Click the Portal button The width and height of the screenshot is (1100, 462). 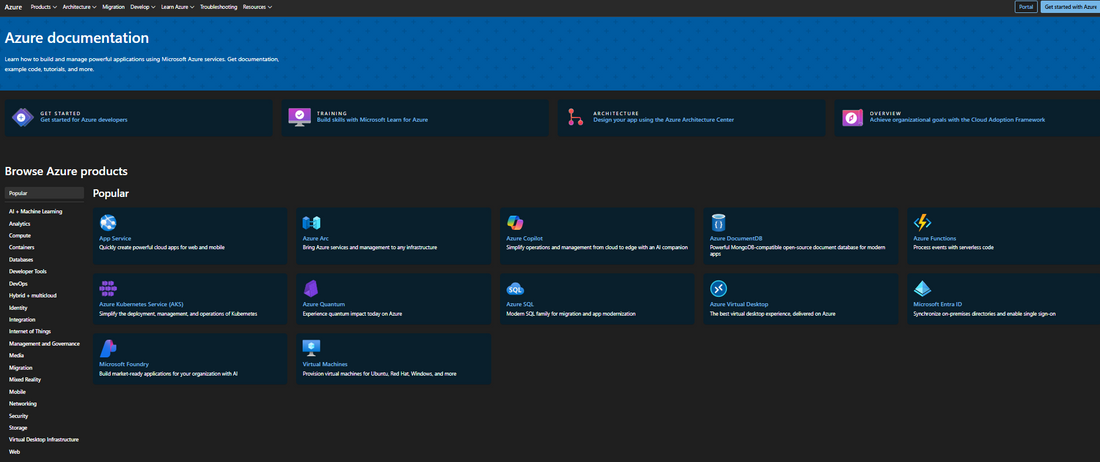1026,7
